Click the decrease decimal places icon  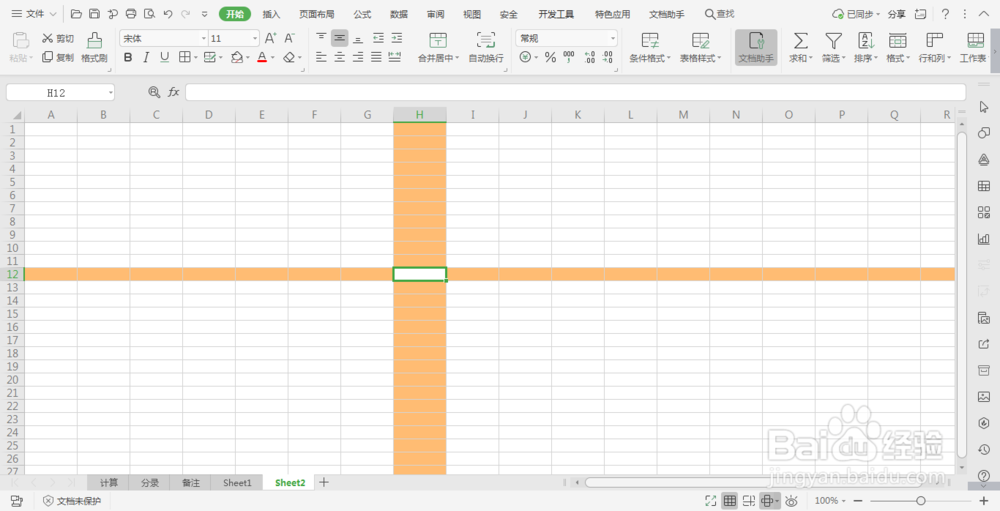pyautogui.click(x=608, y=57)
